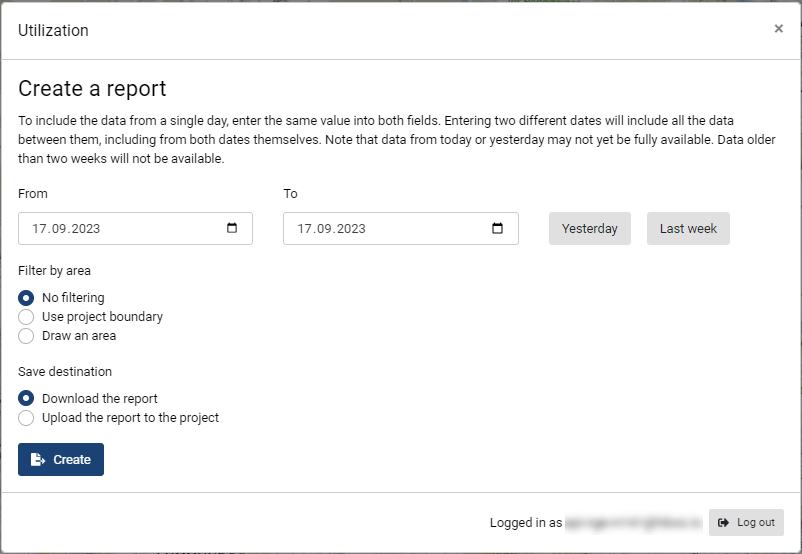Screen dimensions: 802x554
Task: Click the Filter by area label
Action: click(55, 271)
